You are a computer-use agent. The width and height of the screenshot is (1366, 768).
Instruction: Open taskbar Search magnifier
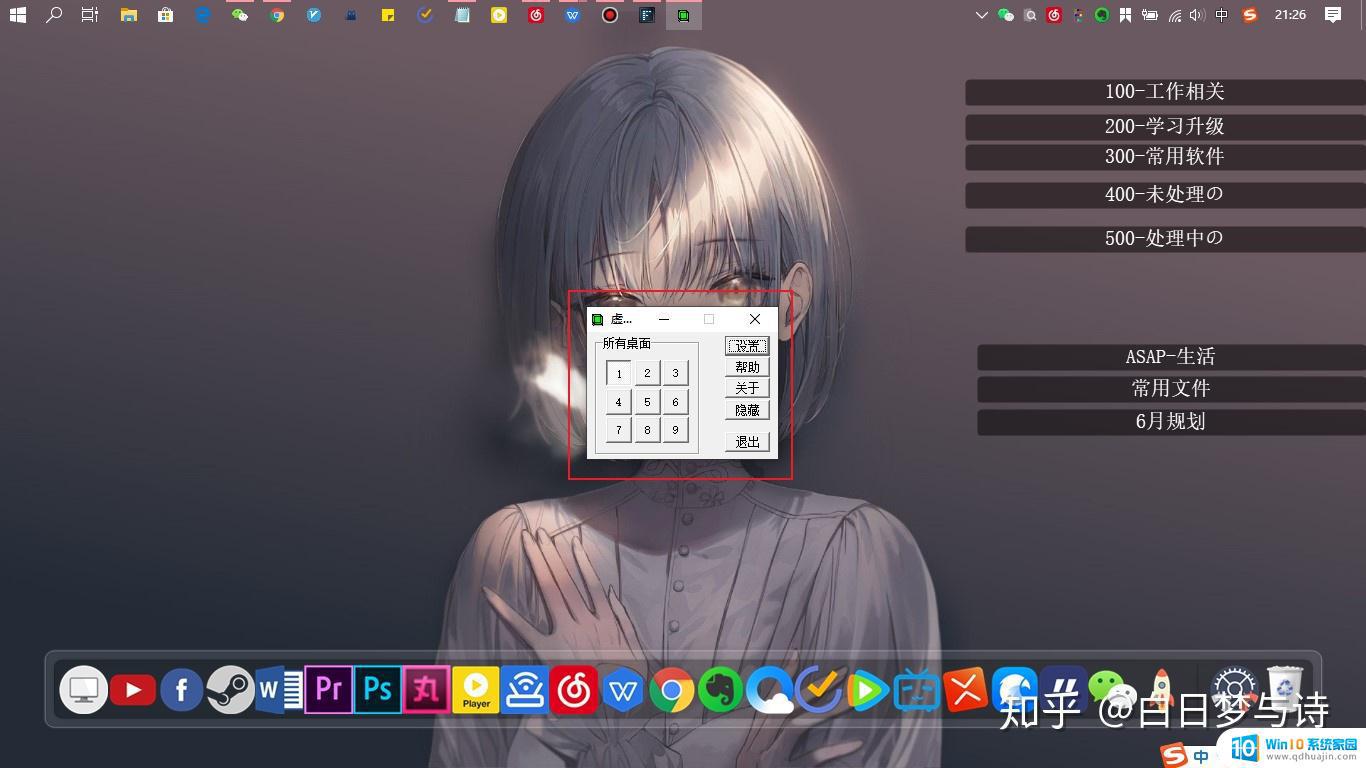tap(54, 15)
